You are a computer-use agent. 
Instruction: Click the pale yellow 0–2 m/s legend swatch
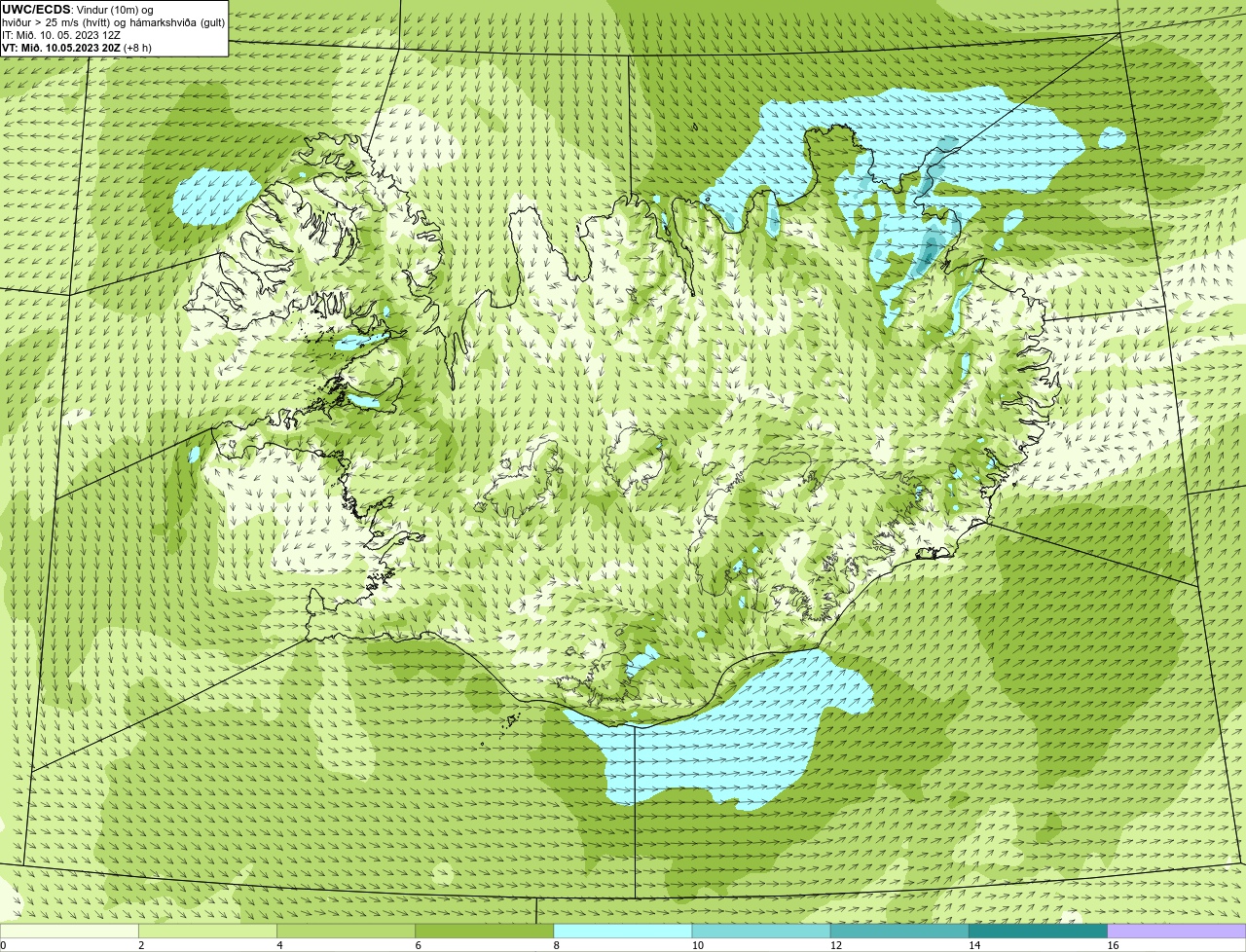tap(69, 931)
